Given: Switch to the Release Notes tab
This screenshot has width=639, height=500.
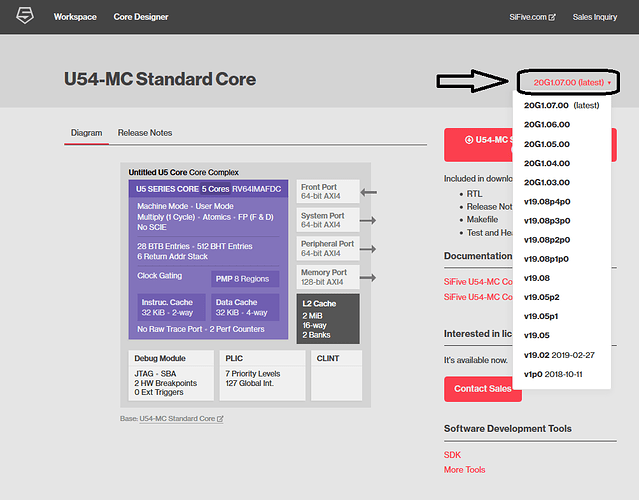Looking at the screenshot, I should (145, 133).
